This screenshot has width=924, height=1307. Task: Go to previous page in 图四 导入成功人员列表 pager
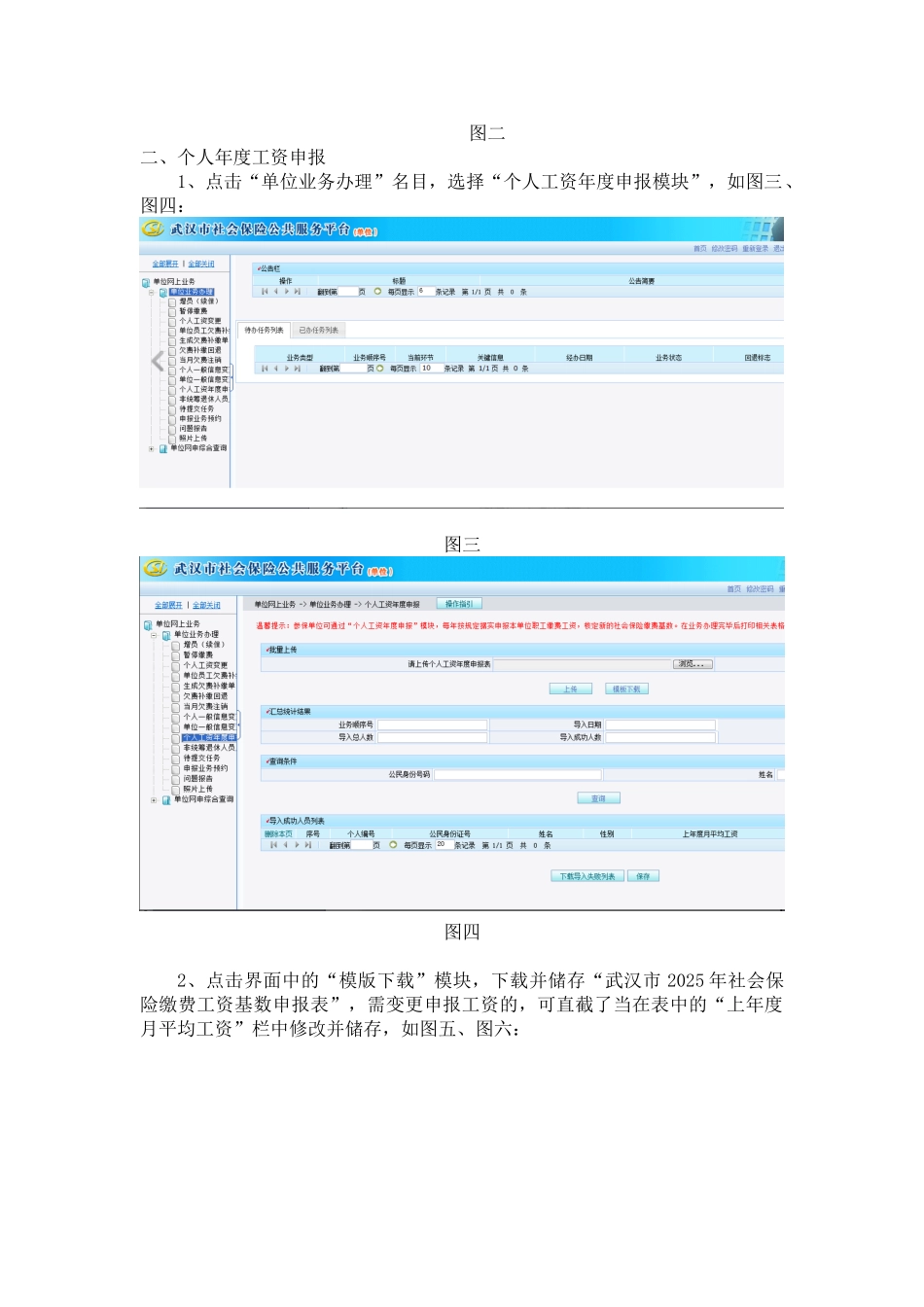285,845
